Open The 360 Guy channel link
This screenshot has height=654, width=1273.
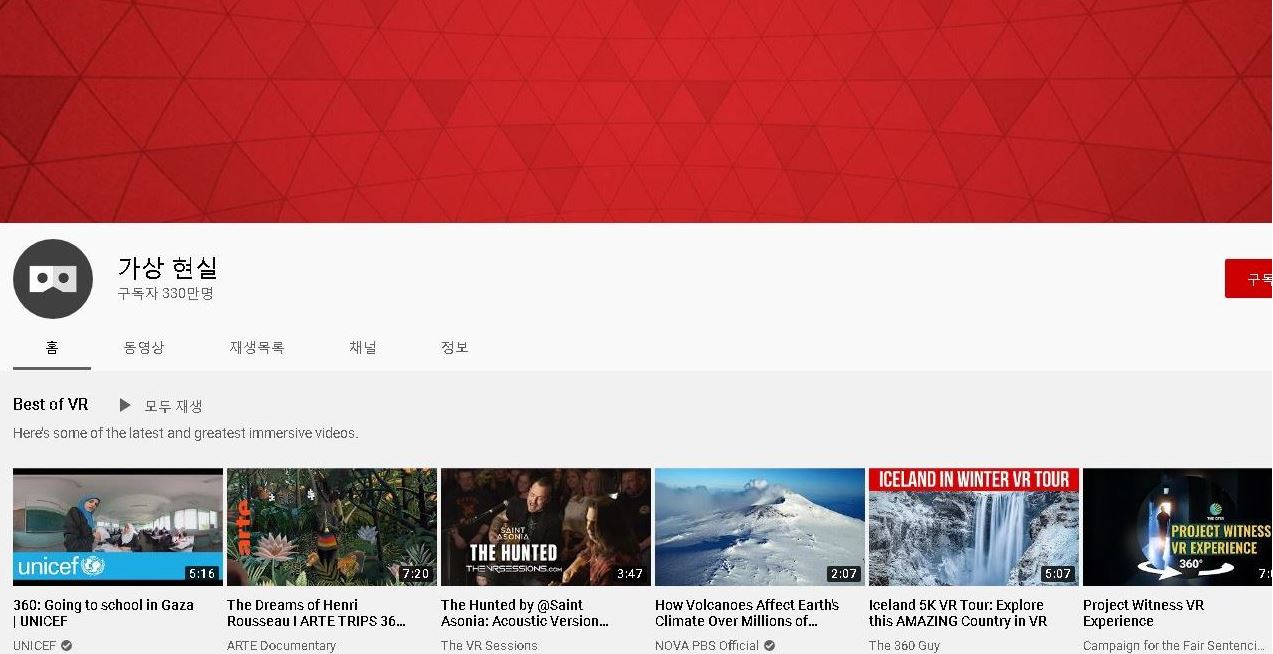point(904,646)
